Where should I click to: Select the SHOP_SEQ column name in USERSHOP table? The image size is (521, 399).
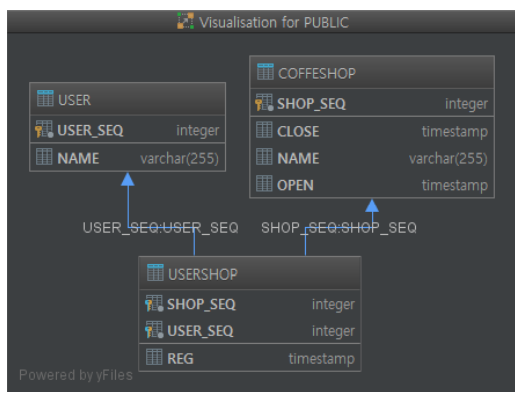click(201, 304)
